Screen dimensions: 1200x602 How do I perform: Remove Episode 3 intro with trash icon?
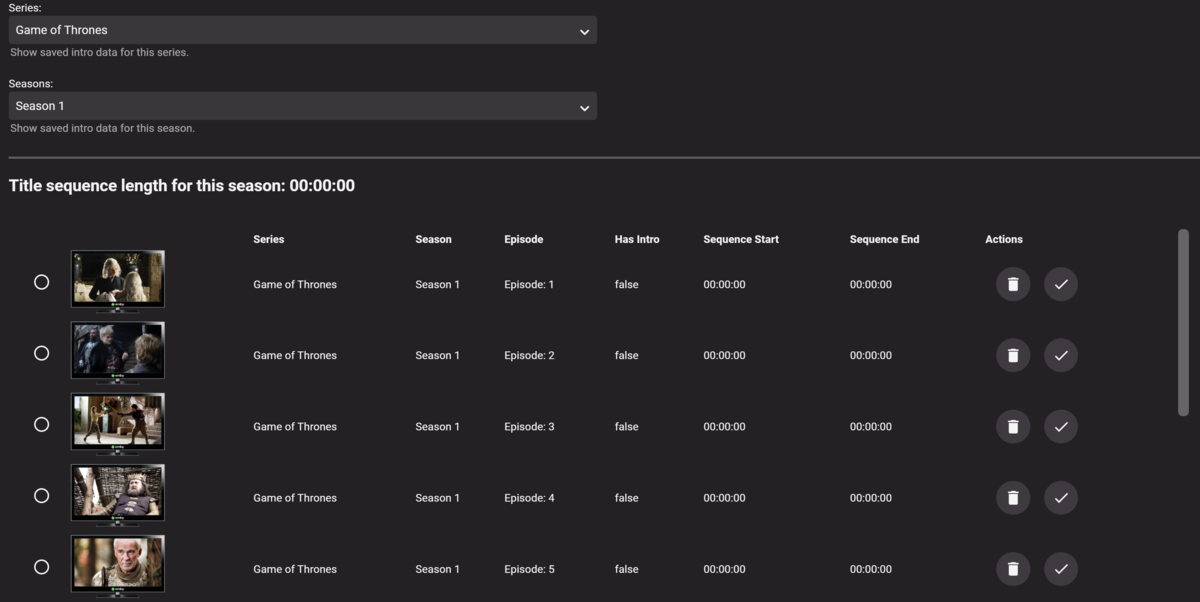1012,426
